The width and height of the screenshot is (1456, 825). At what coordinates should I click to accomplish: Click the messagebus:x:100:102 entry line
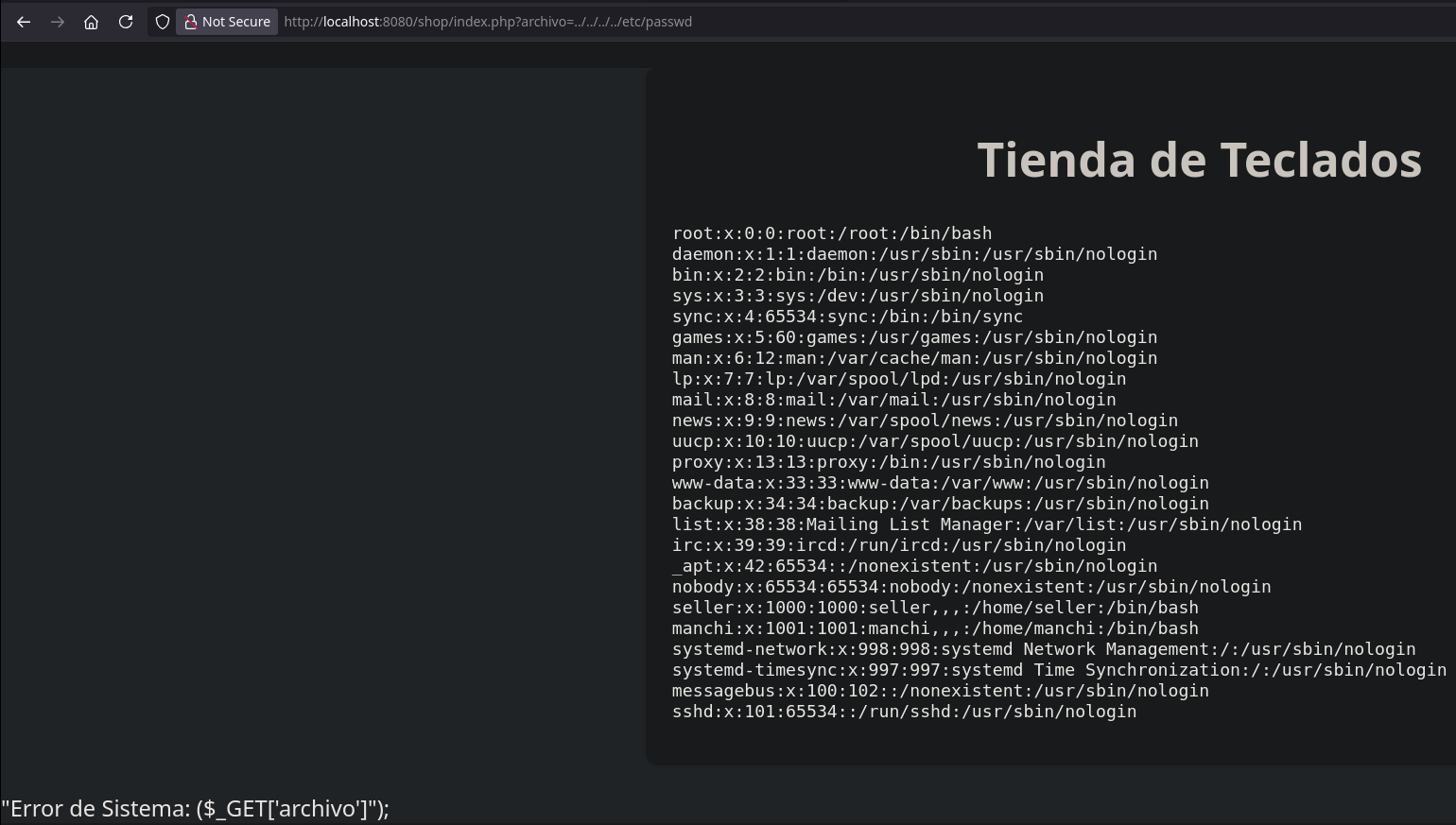click(941, 691)
